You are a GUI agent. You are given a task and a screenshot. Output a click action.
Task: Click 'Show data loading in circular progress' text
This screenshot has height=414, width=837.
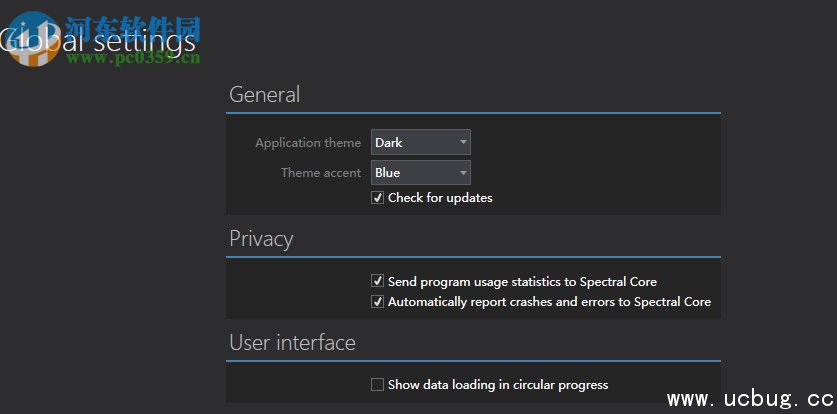point(498,385)
